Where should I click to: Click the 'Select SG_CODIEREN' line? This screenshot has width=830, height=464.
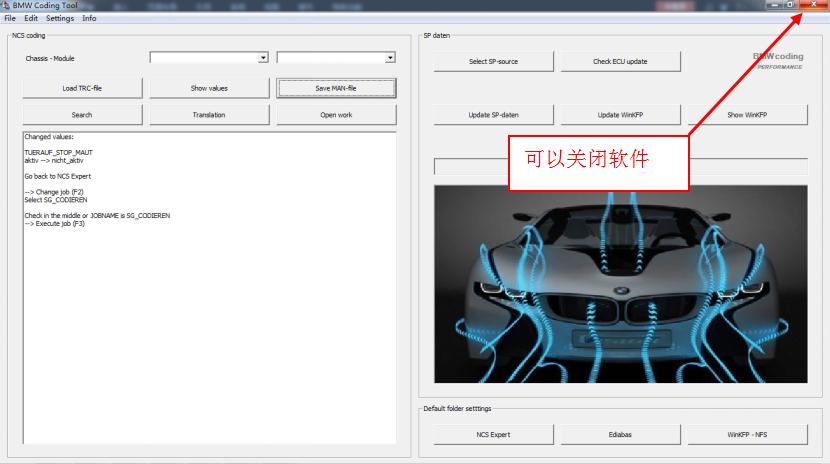56,200
